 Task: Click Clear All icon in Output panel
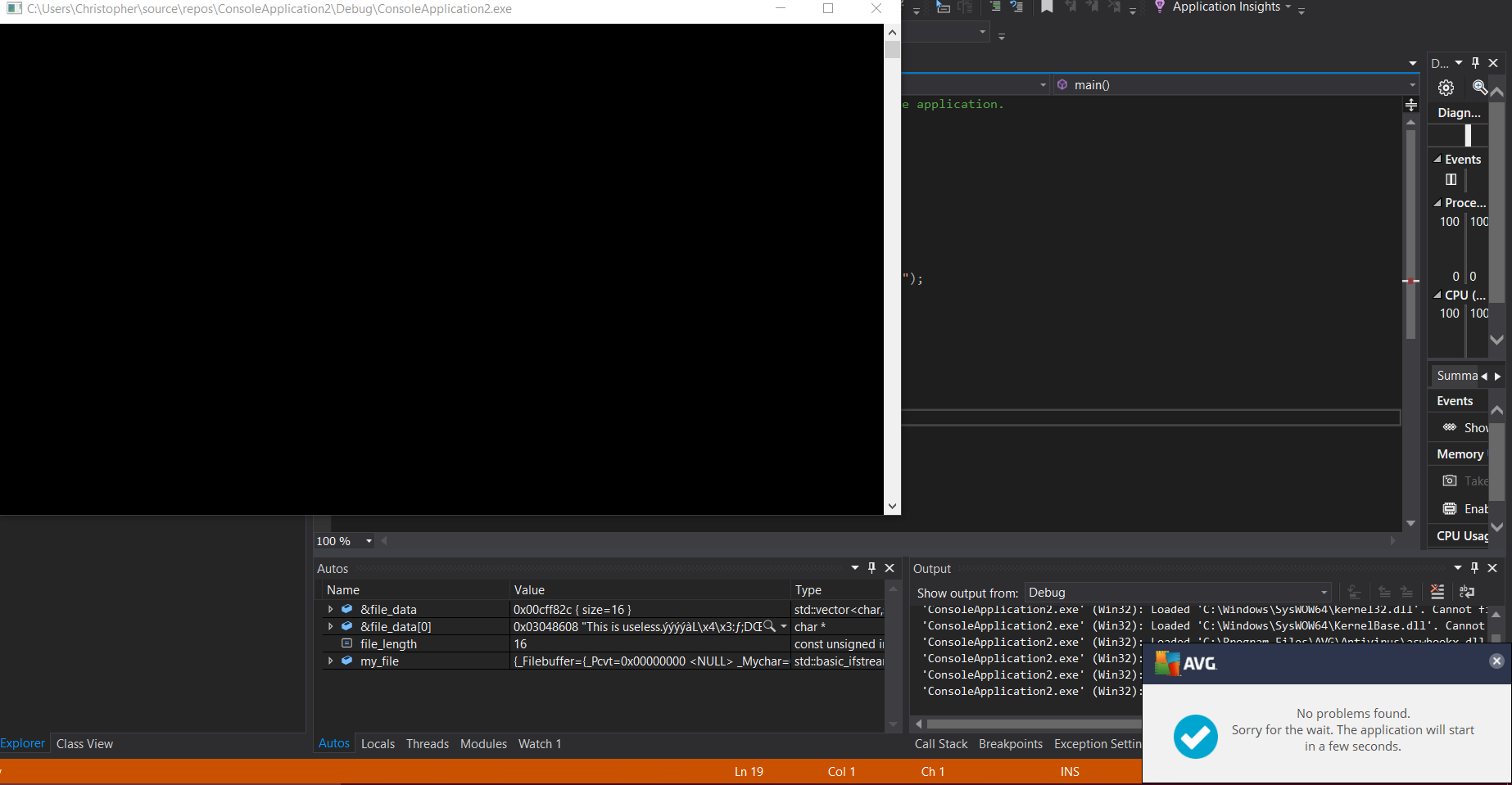pyautogui.click(x=1437, y=592)
